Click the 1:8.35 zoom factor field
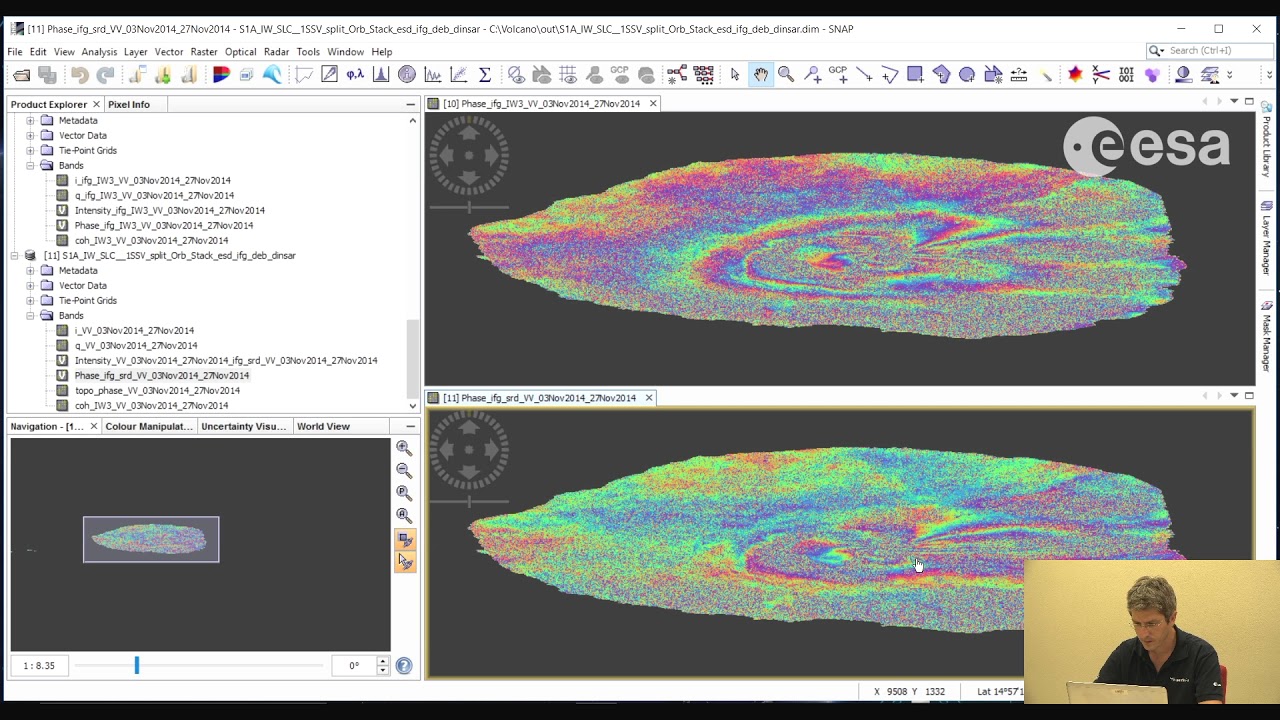 39,665
